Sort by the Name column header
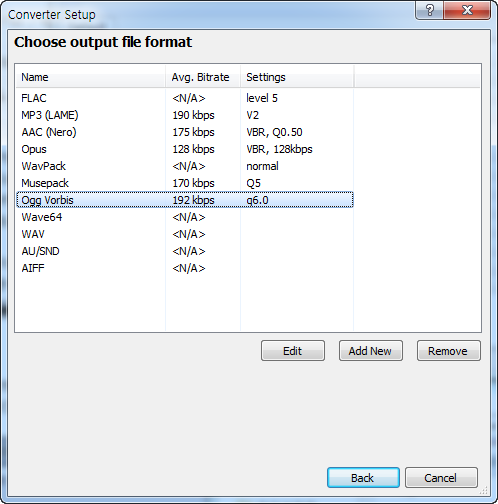Viewport: 498px width, 504px height. (x=91, y=77)
